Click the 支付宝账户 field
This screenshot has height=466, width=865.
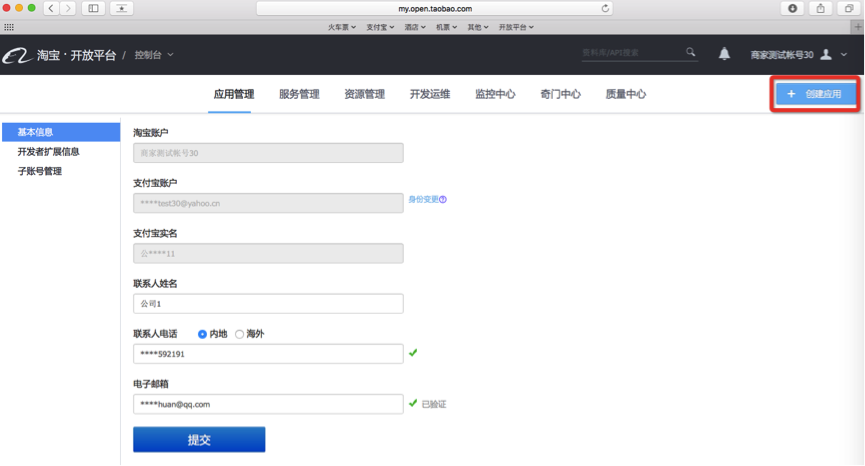[x=268, y=203]
